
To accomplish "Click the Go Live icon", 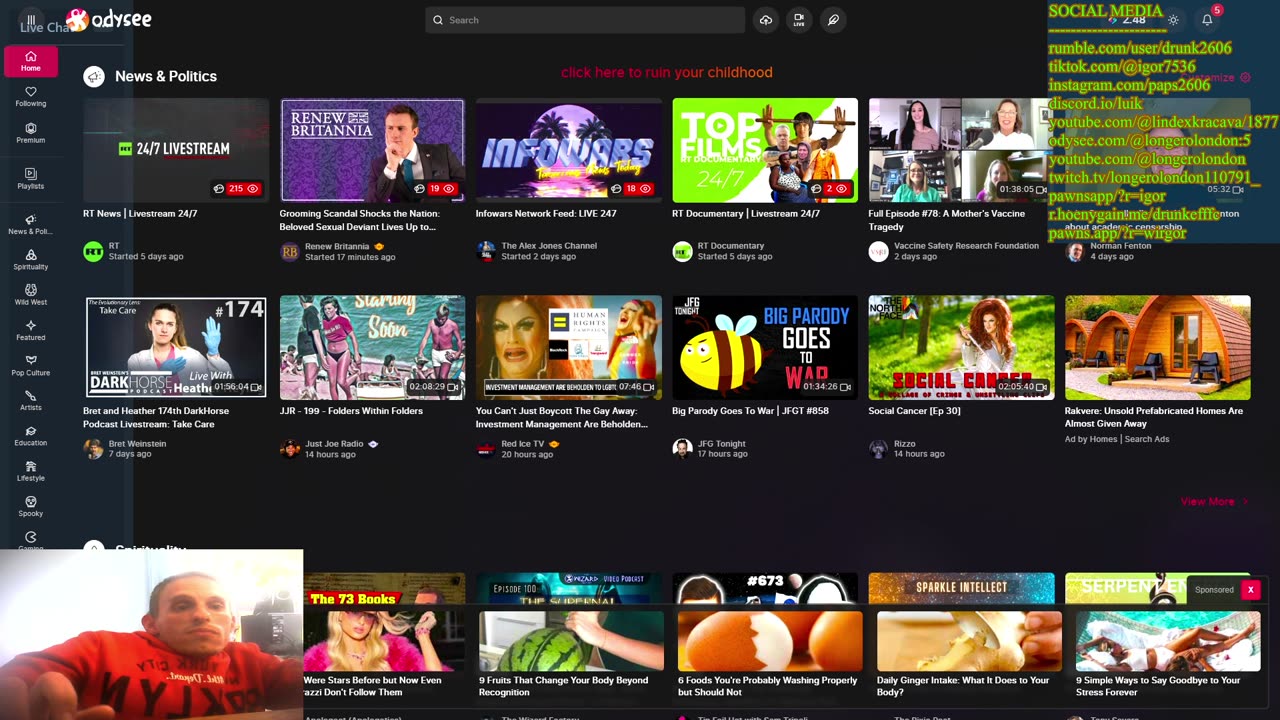I will pos(799,20).
